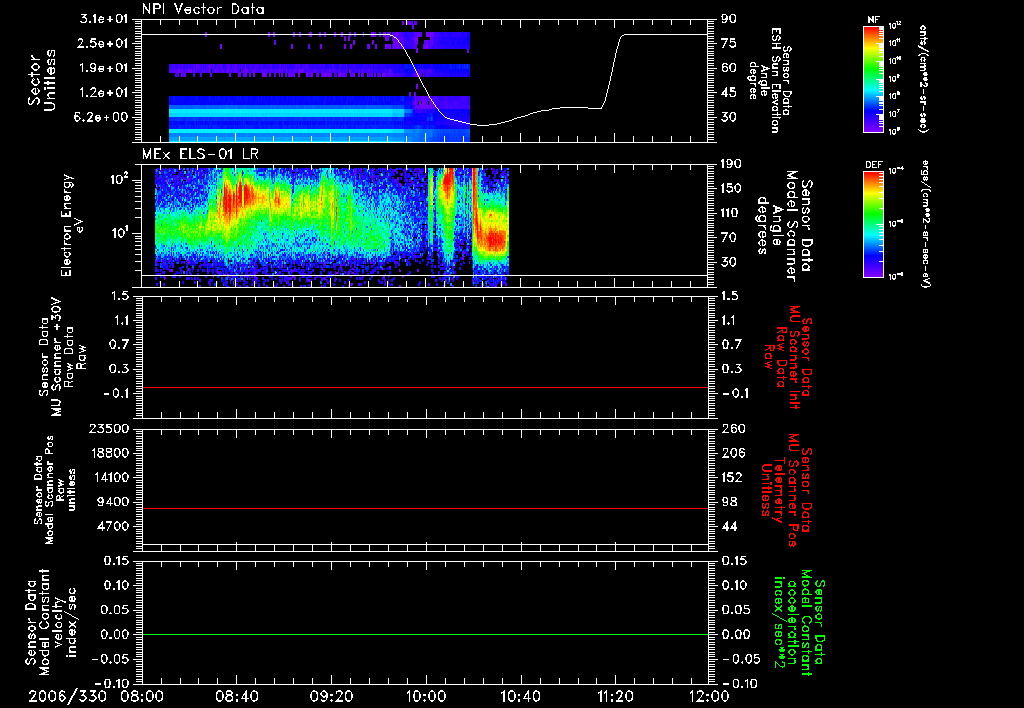Click the Electron Energy eV axis label

point(72,225)
